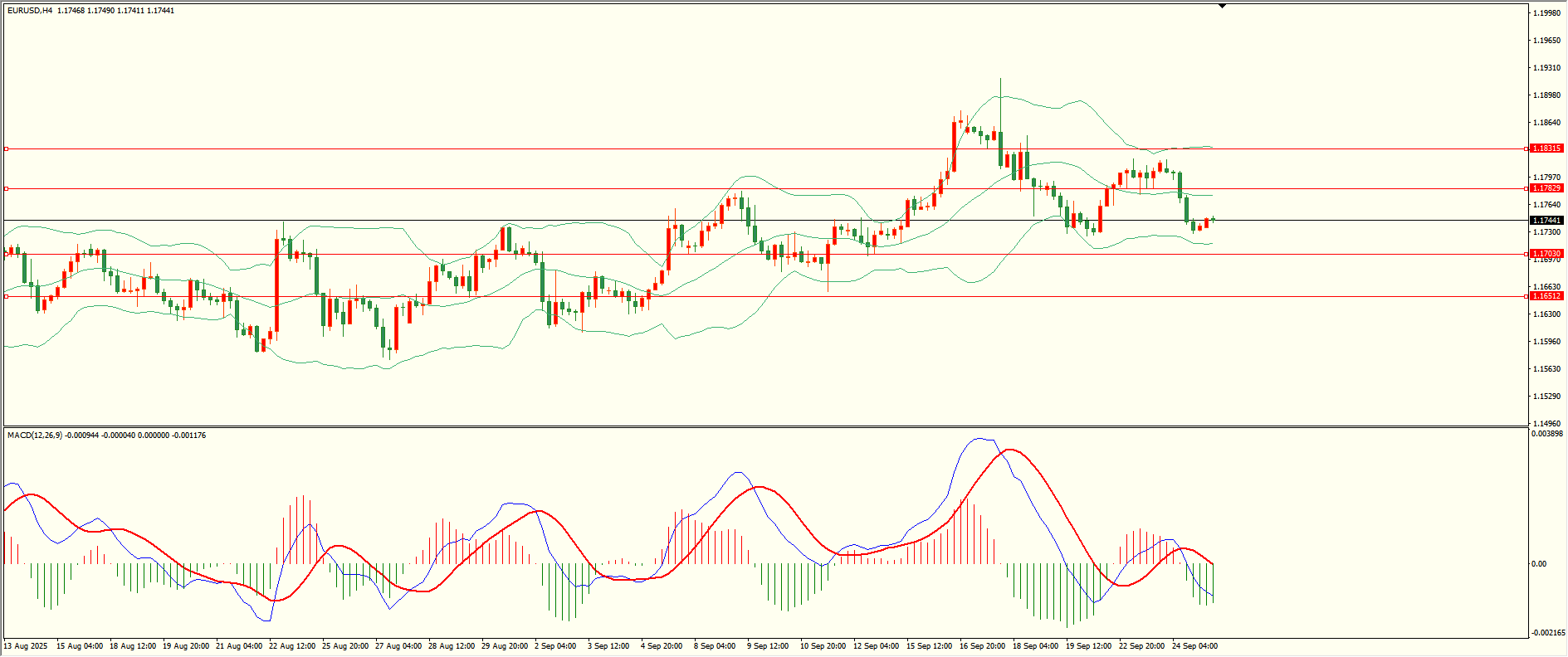This screenshot has height=657, width=1568.
Task: Click the 25 Aug 20:00 time label
Action: (345, 646)
